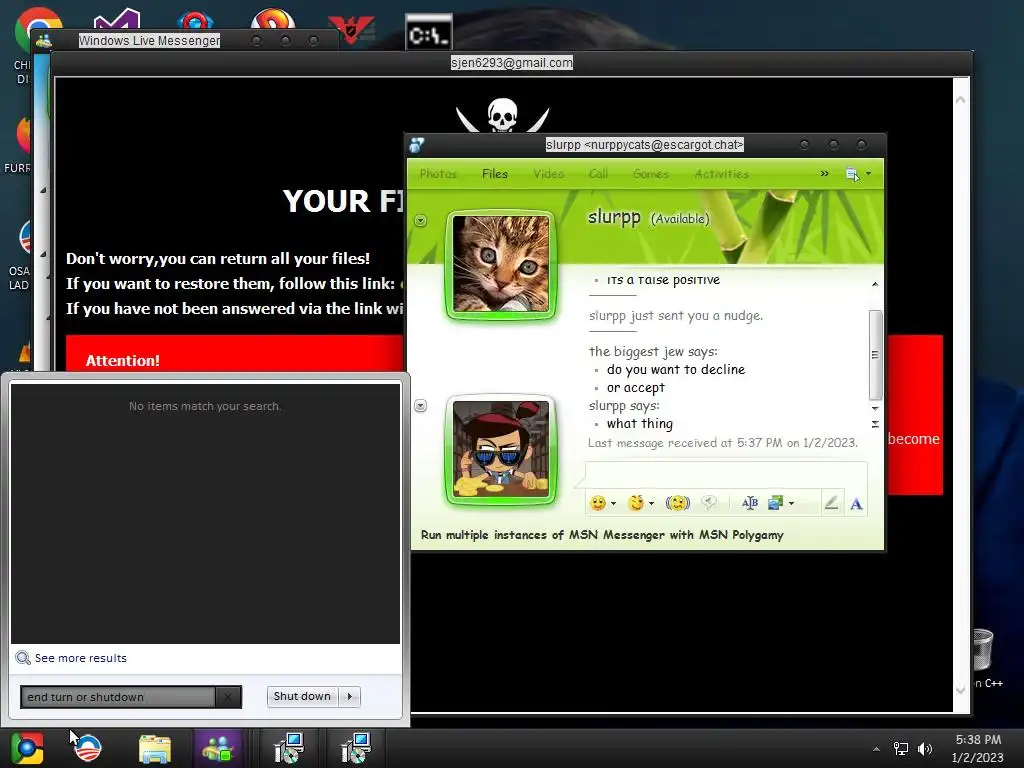Show hidden tray icons arrow
1024x768 pixels.
(876, 749)
